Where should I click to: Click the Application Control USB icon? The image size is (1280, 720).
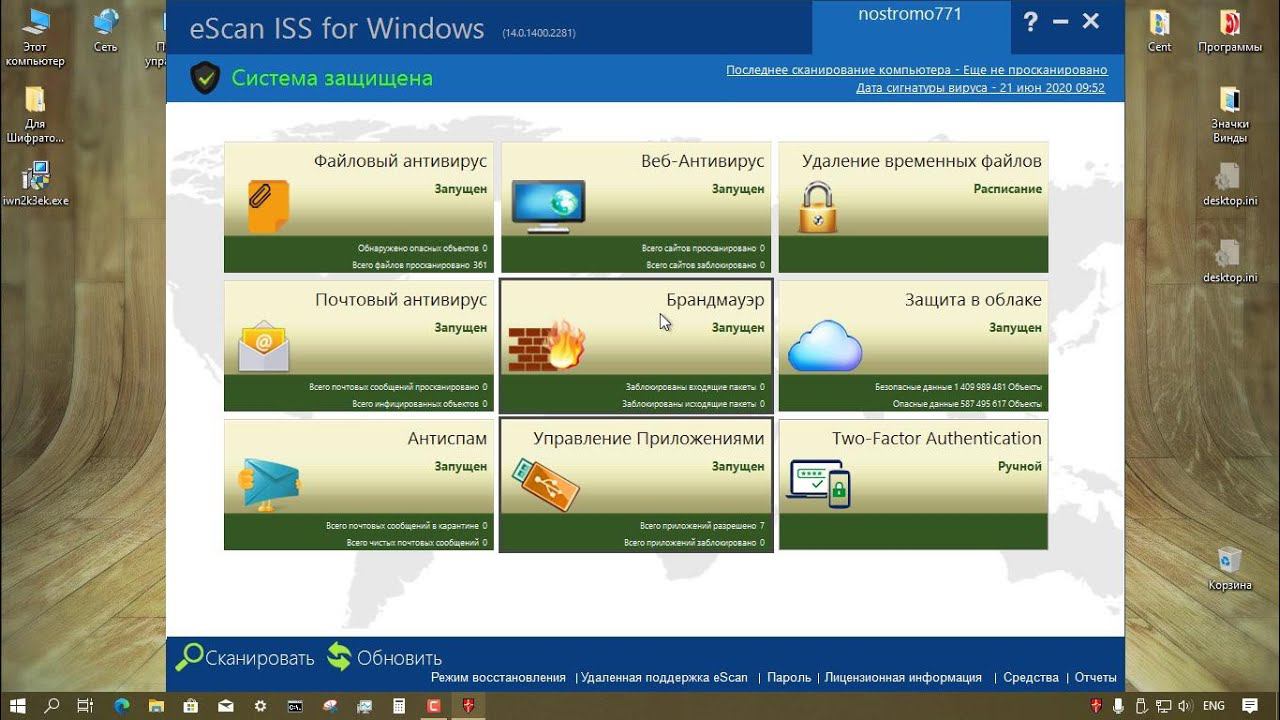pyautogui.click(x=545, y=484)
